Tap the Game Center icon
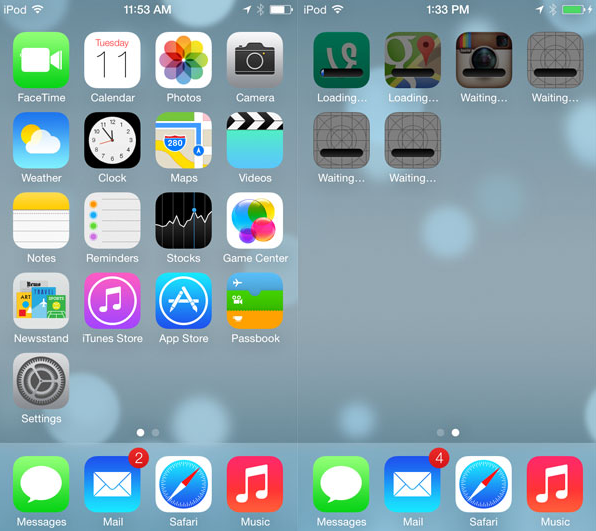Image resolution: width=596 pixels, height=531 pixels. tap(255, 220)
